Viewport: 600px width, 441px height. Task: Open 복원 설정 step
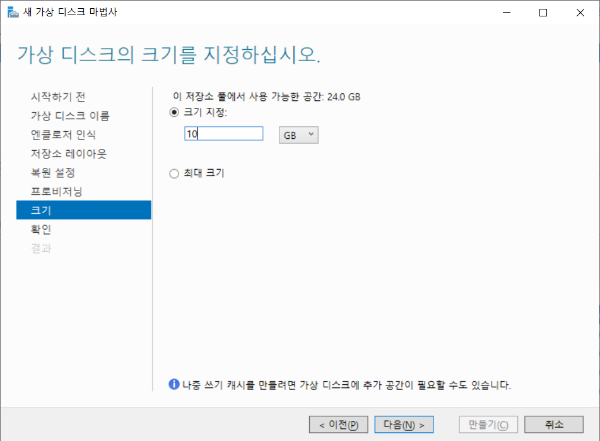pos(53,173)
